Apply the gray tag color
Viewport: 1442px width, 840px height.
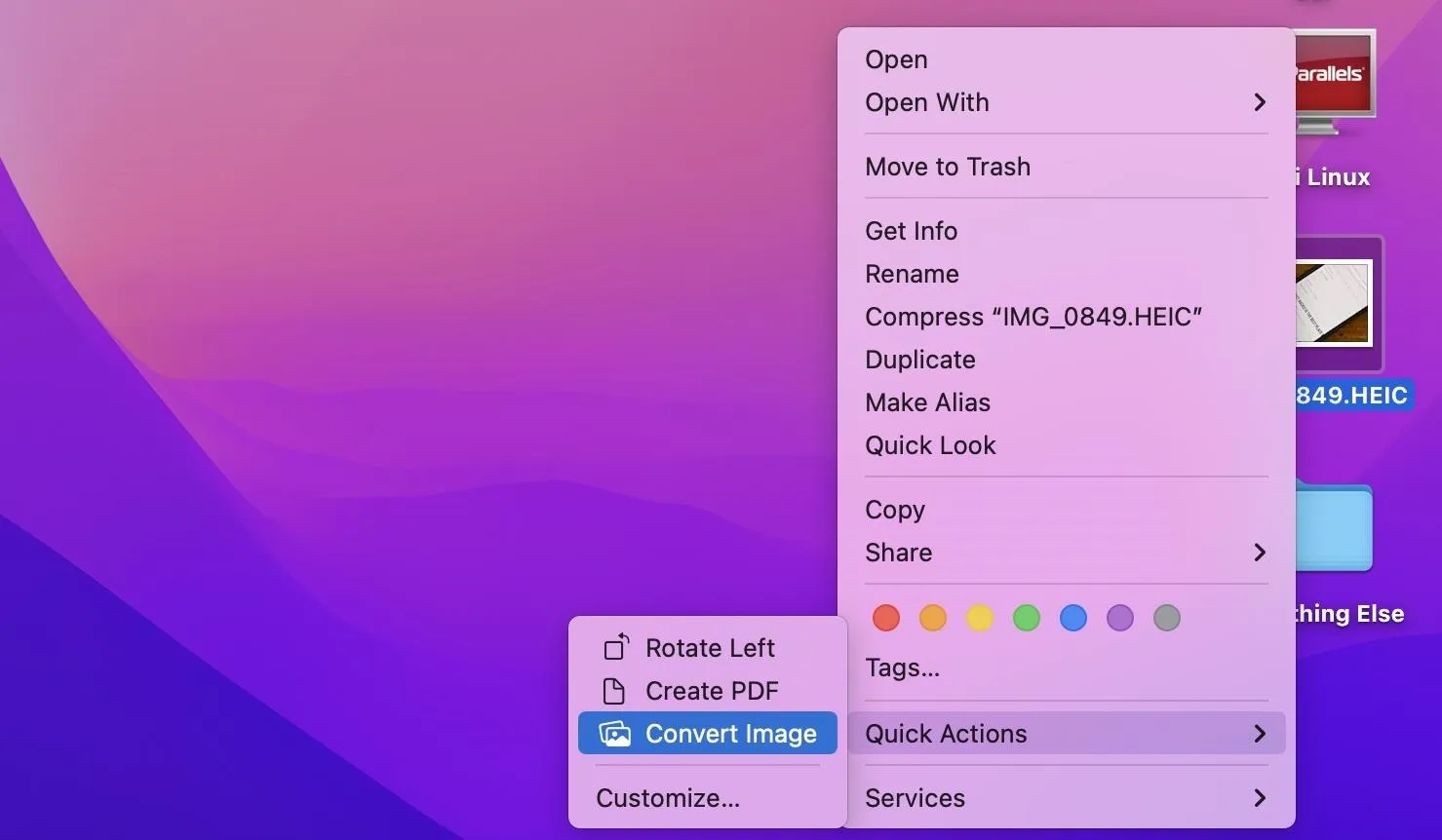pyautogui.click(x=1167, y=618)
